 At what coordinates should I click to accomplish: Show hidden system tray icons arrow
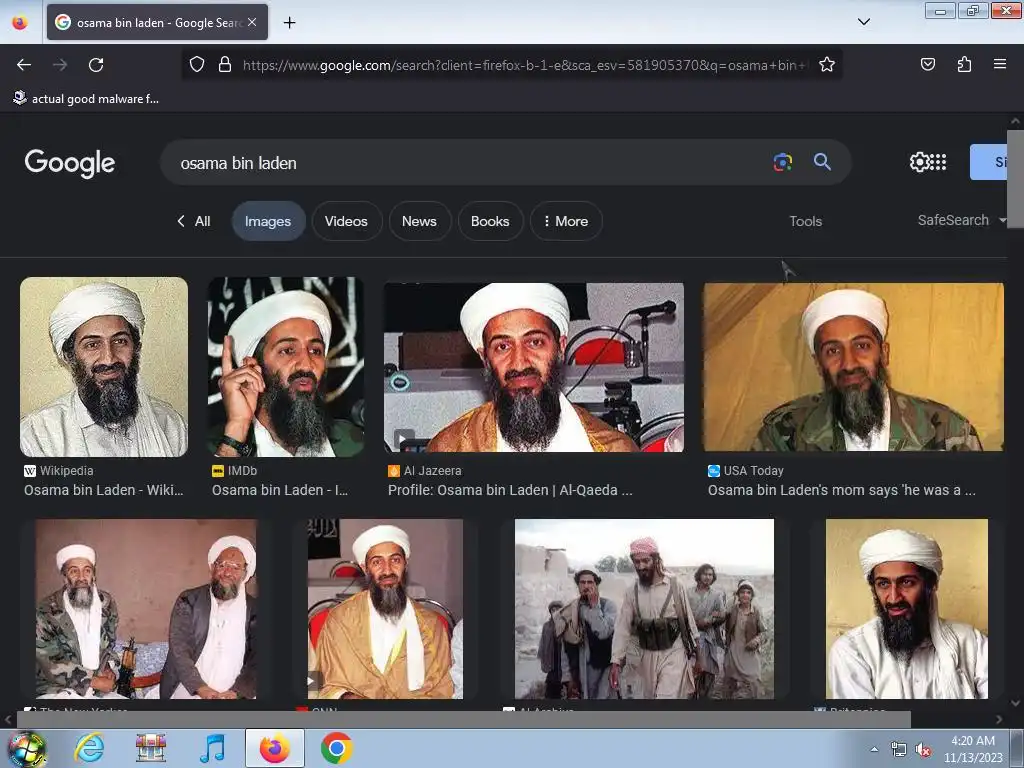[874, 749]
